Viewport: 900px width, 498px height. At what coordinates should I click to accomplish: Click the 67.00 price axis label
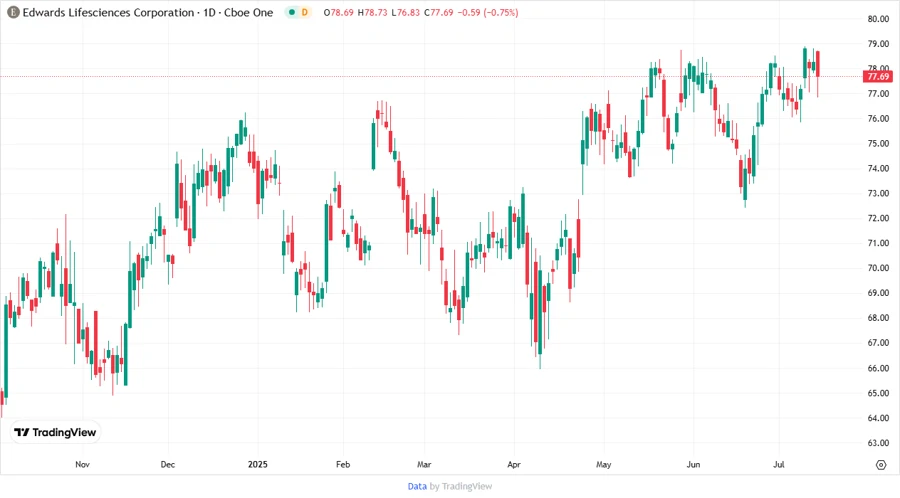pyautogui.click(x=878, y=343)
